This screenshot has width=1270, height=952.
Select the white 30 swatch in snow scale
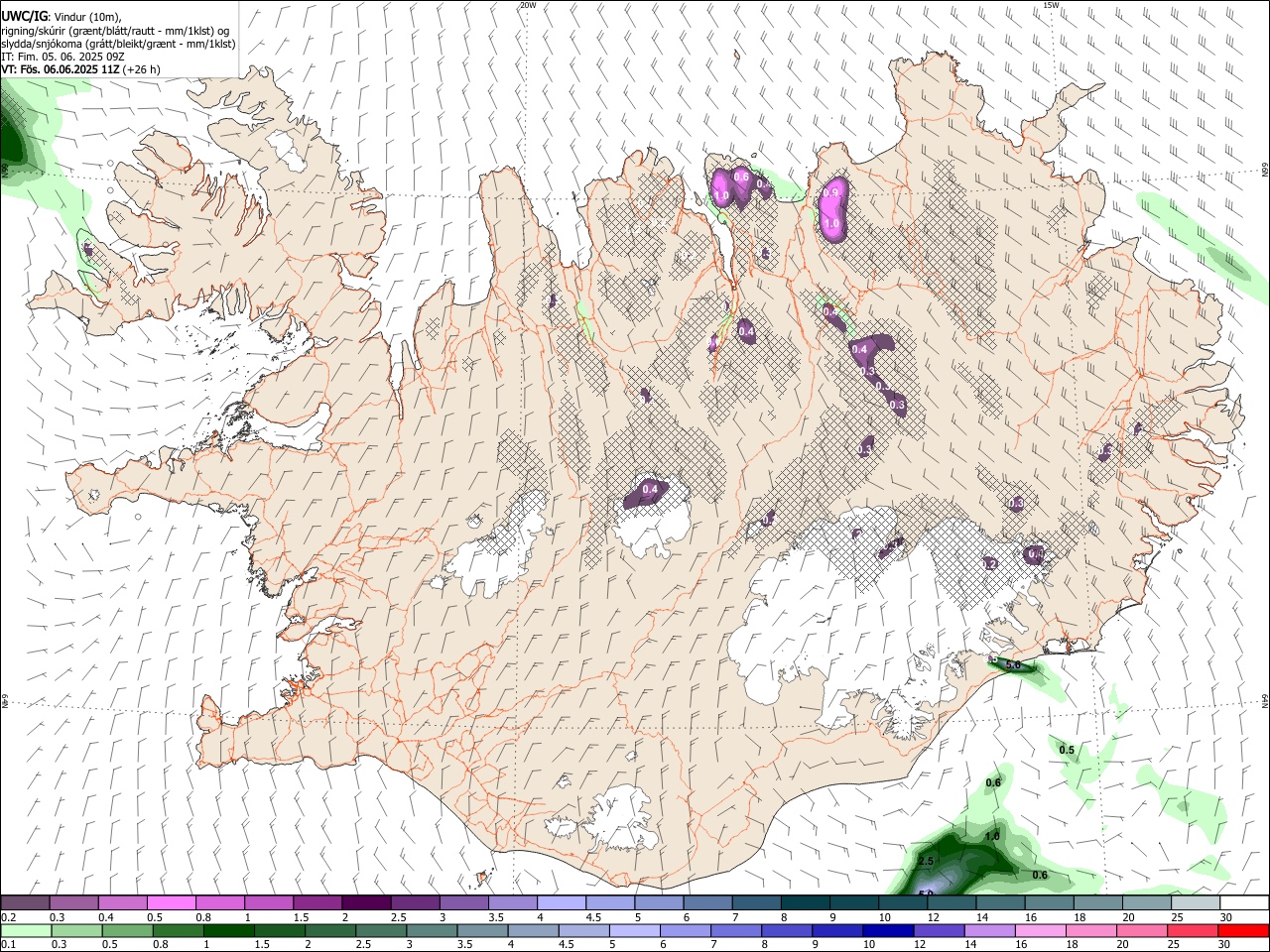(1244, 902)
